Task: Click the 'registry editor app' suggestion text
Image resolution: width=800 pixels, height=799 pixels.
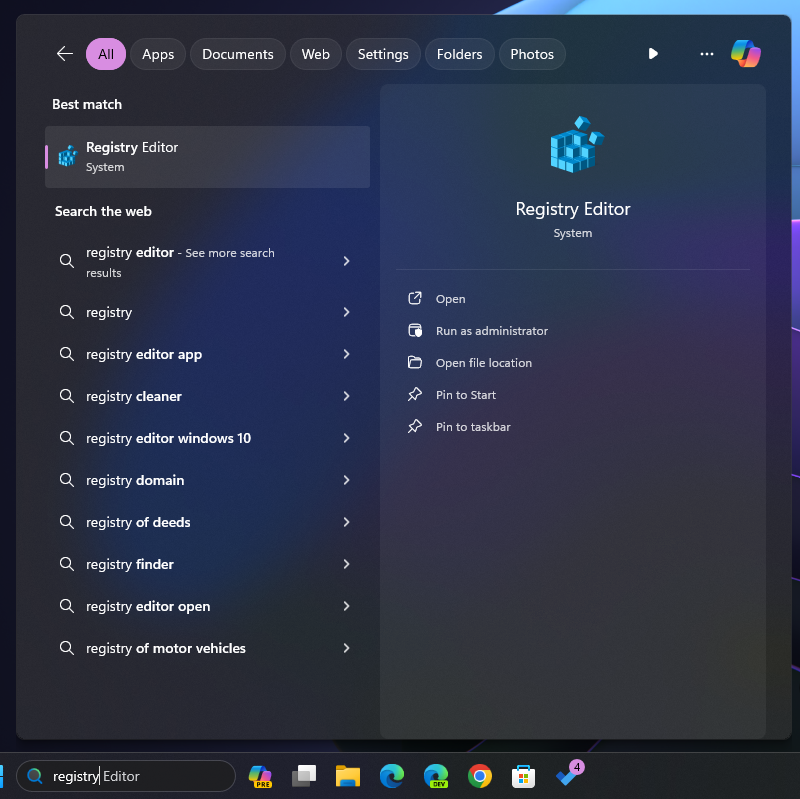Action: tap(144, 354)
